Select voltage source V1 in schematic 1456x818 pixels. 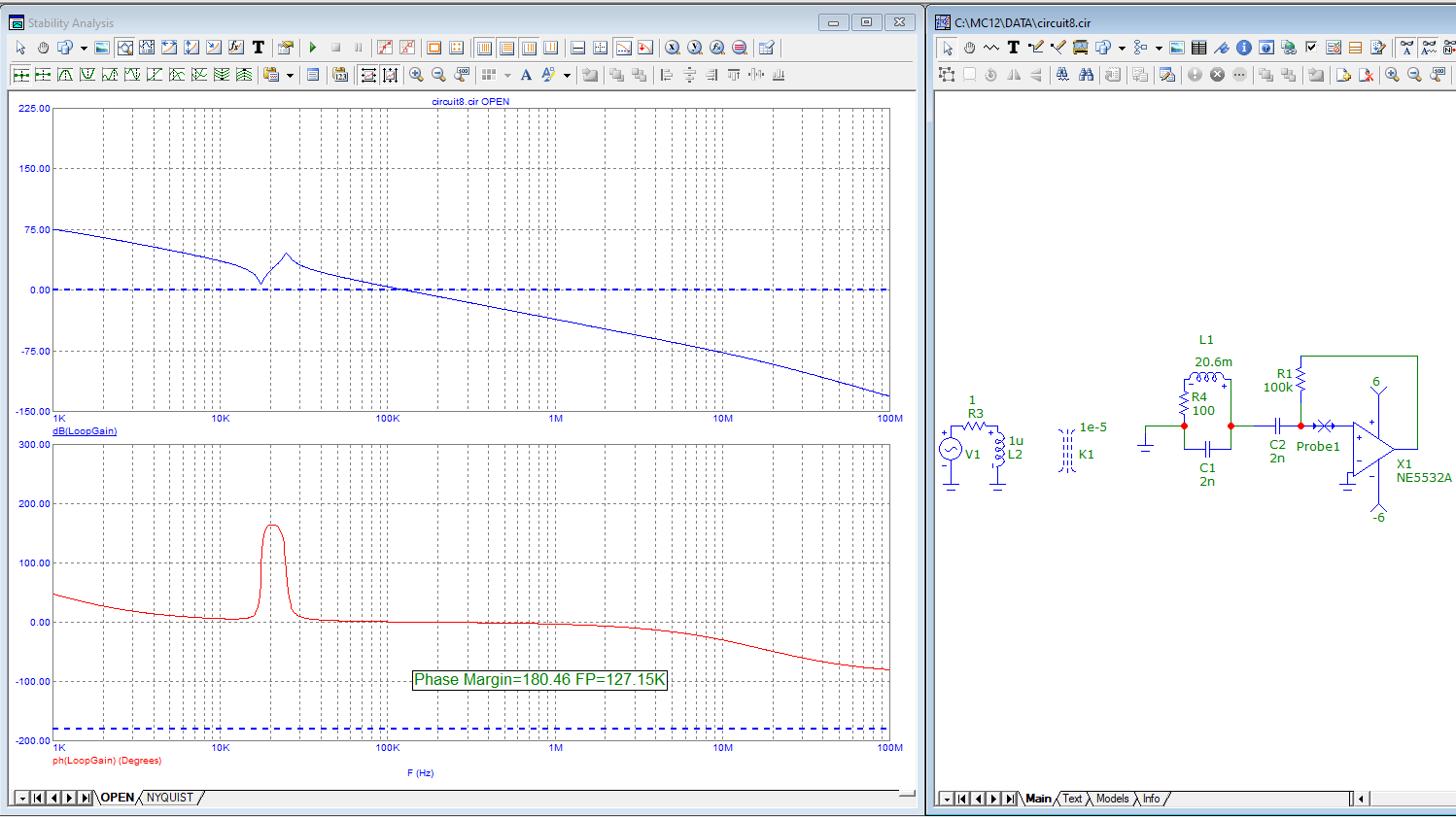[x=951, y=450]
